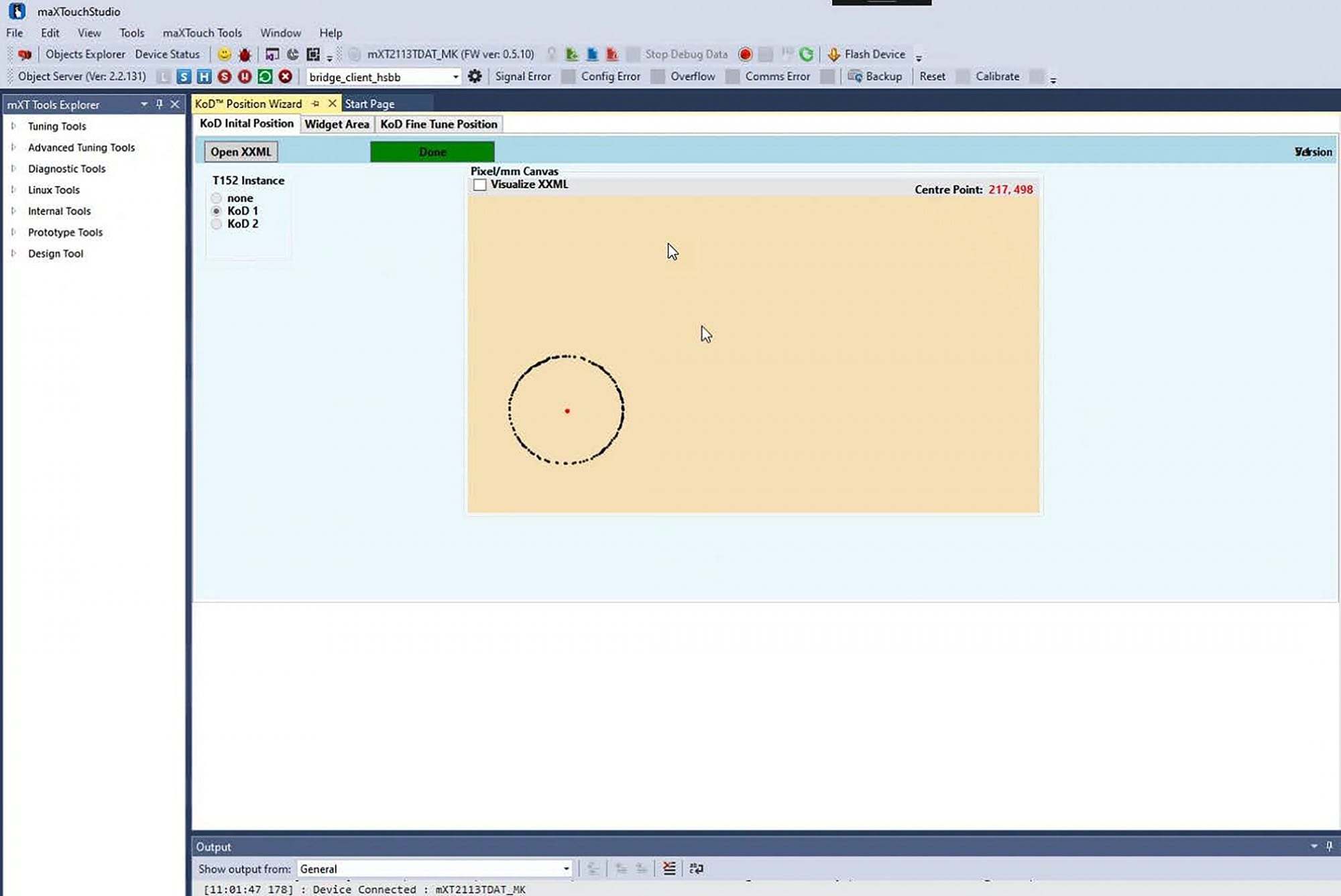Image resolution: width=1341 pixels, height=896 pixels.
Task: Open the Device Status view
Action: coord(167,54)
